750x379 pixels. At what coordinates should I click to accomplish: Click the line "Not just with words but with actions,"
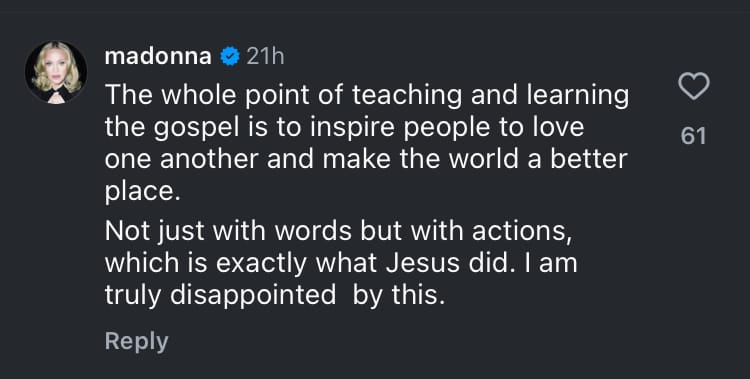point(339,232)
